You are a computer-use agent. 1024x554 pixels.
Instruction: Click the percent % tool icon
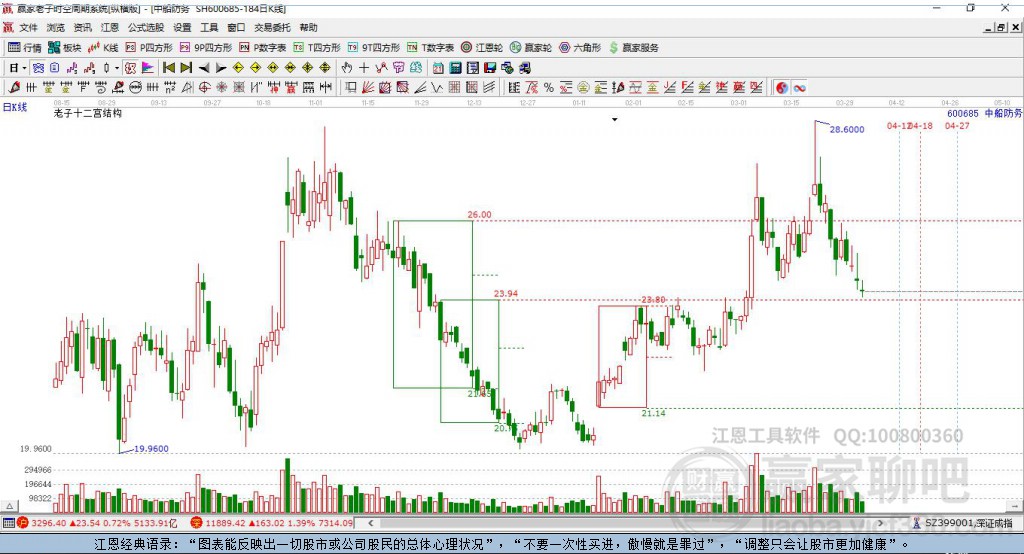tap(549, 87)
